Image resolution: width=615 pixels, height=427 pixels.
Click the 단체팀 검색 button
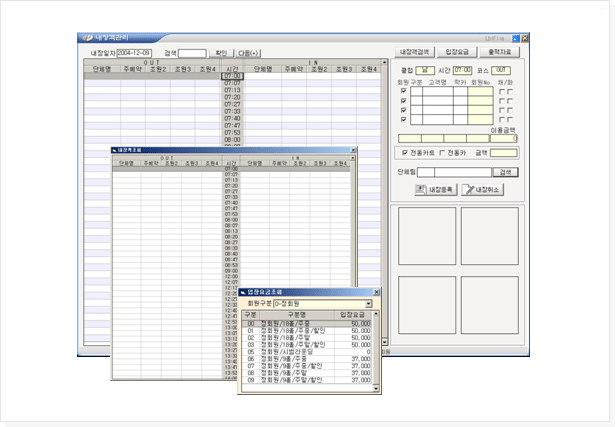click(x=506, y=172)
